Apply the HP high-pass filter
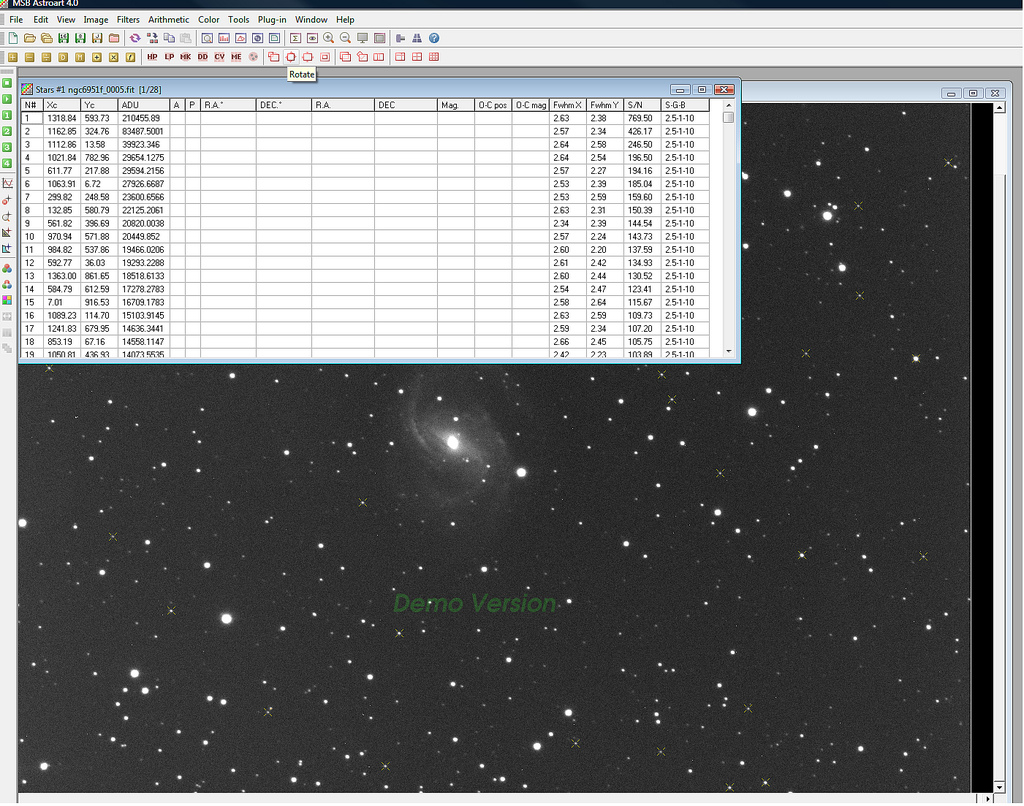This screenshot has height=806, width=1024. coord(152,57)
